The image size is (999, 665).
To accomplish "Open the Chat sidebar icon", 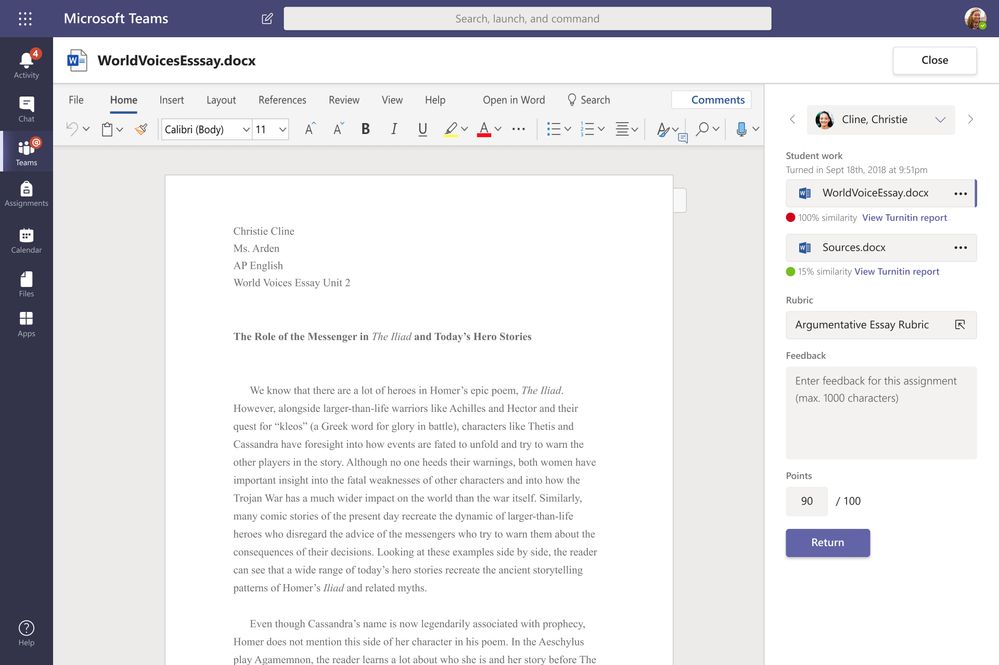I will click(x=26, y=109).
